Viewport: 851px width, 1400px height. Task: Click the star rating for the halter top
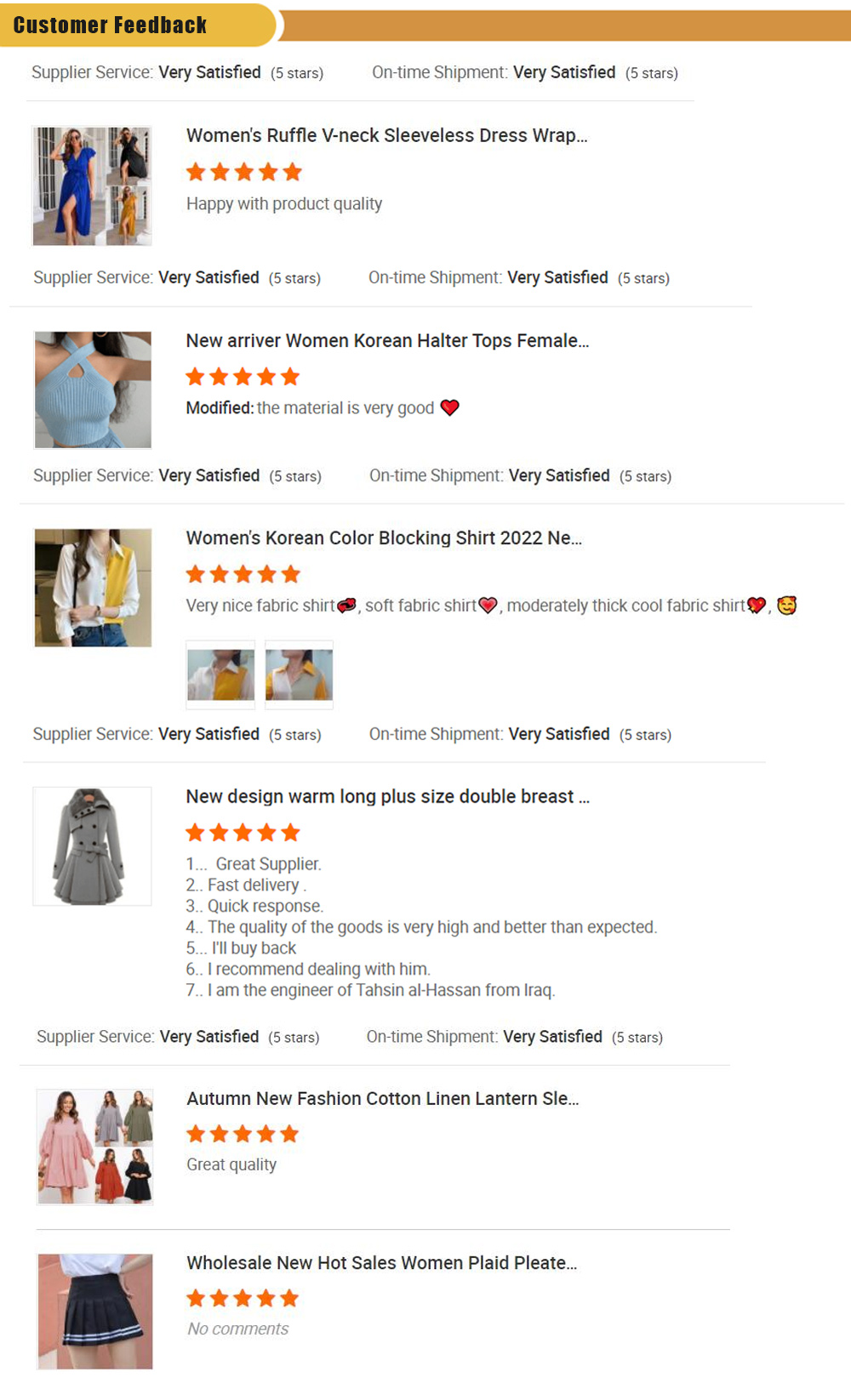[x=243, y=377]
